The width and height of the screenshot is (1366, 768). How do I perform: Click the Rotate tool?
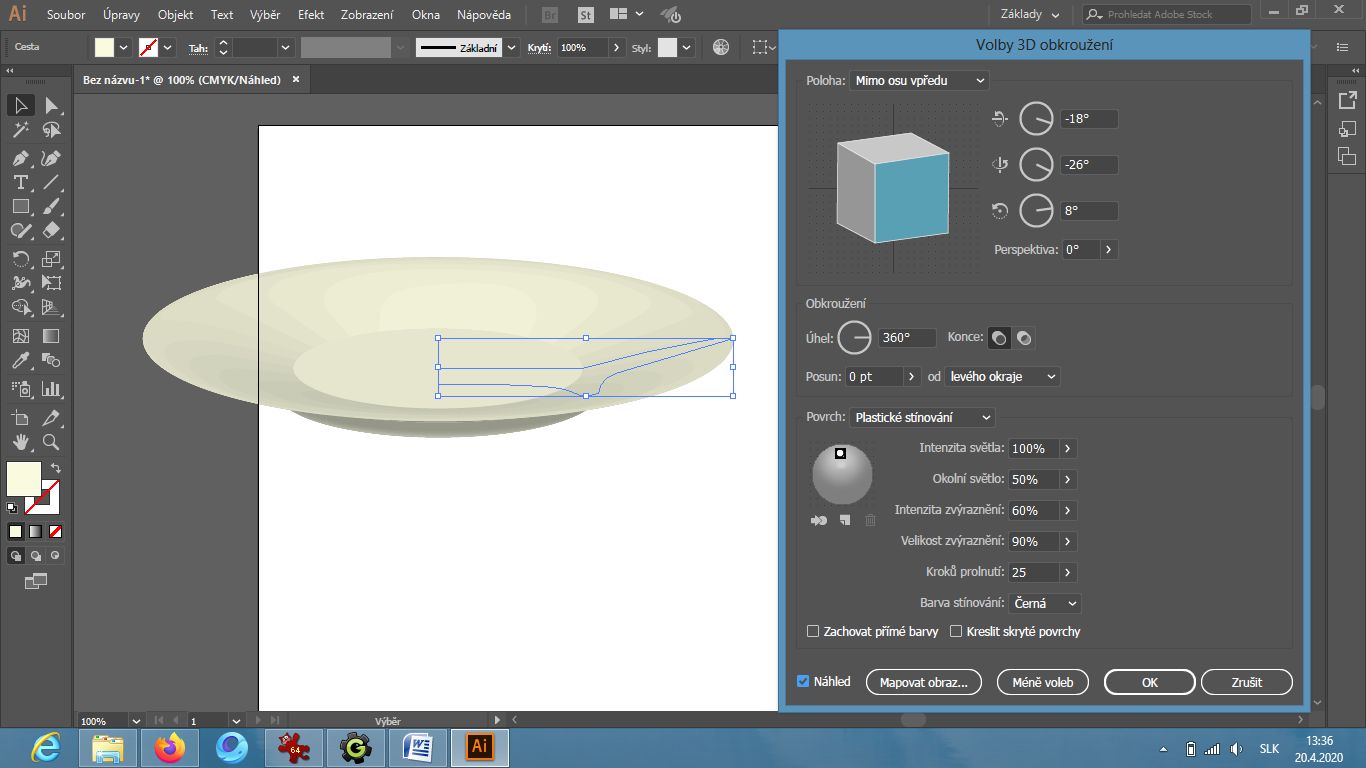[x=20, y=258]
